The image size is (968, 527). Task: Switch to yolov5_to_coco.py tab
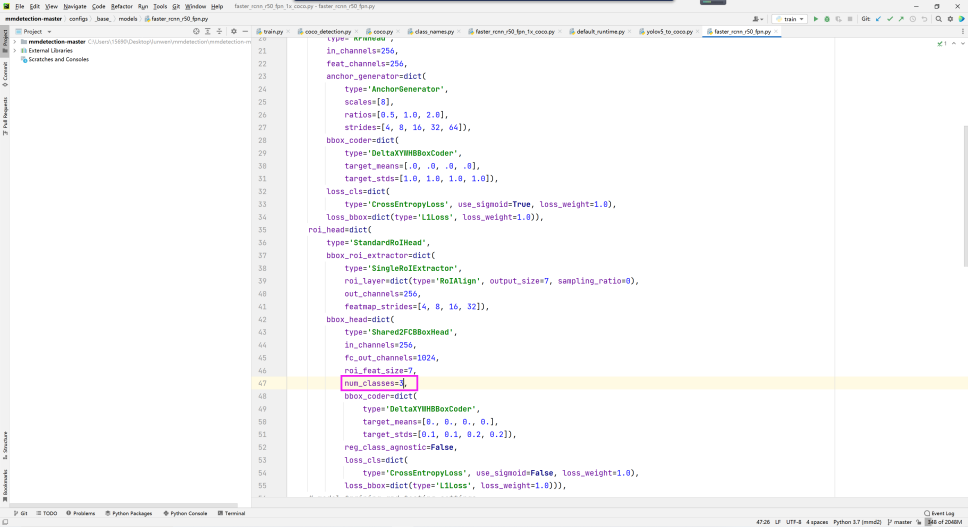(x=669, y=31)
